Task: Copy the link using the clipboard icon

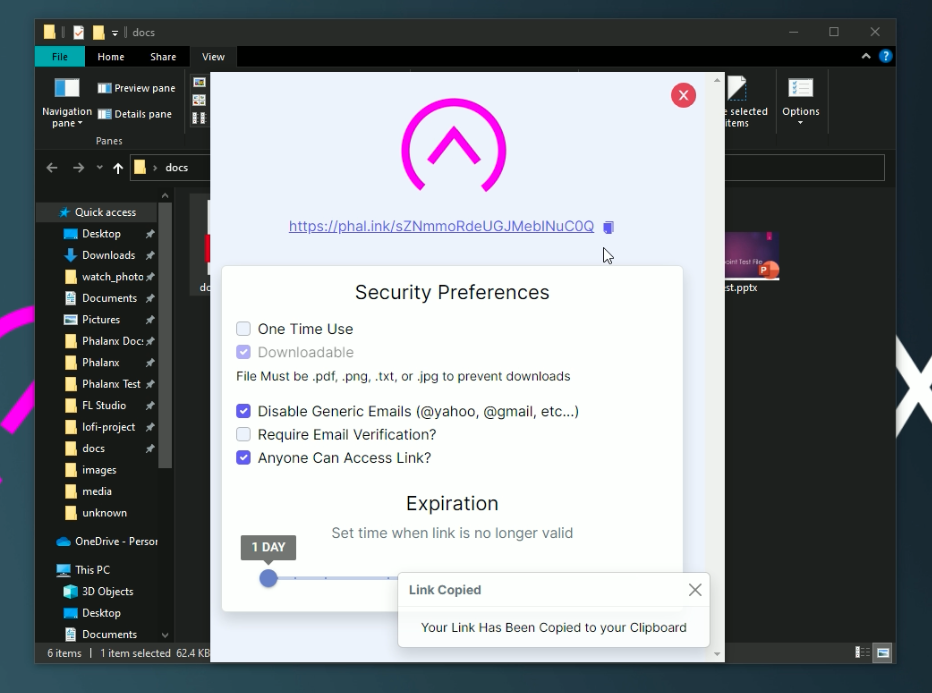Action: click(609, 227)
